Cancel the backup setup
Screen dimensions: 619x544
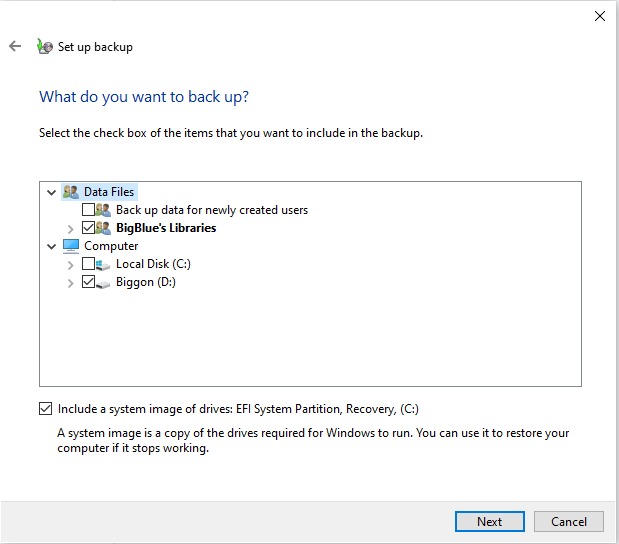(568, 521)
